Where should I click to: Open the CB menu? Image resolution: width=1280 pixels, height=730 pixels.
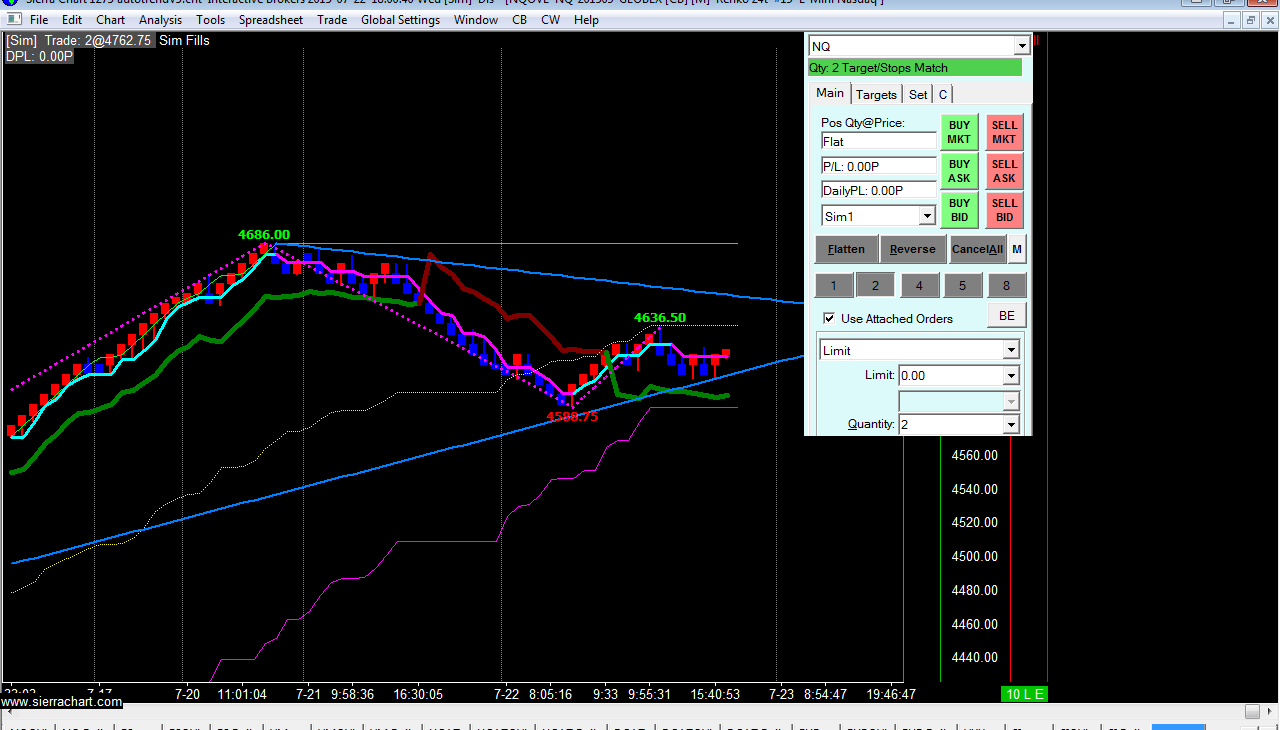coord(520,20)
